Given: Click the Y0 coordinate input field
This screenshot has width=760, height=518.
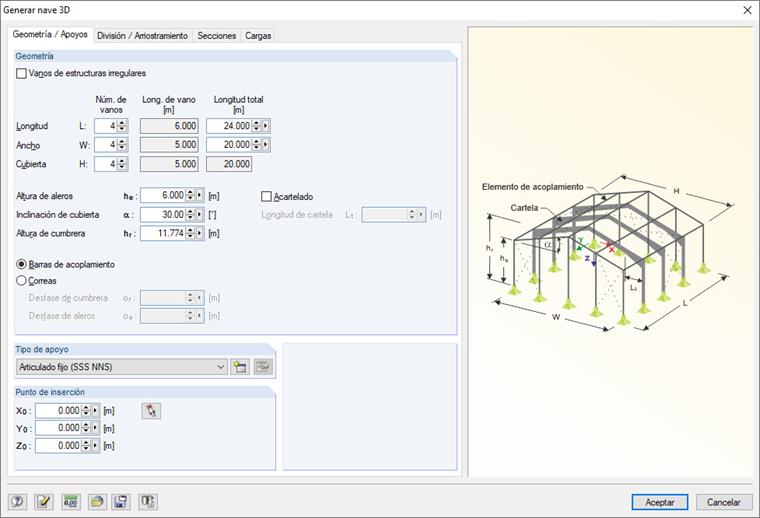Looking at the screenshot, I should pos(59,428).
